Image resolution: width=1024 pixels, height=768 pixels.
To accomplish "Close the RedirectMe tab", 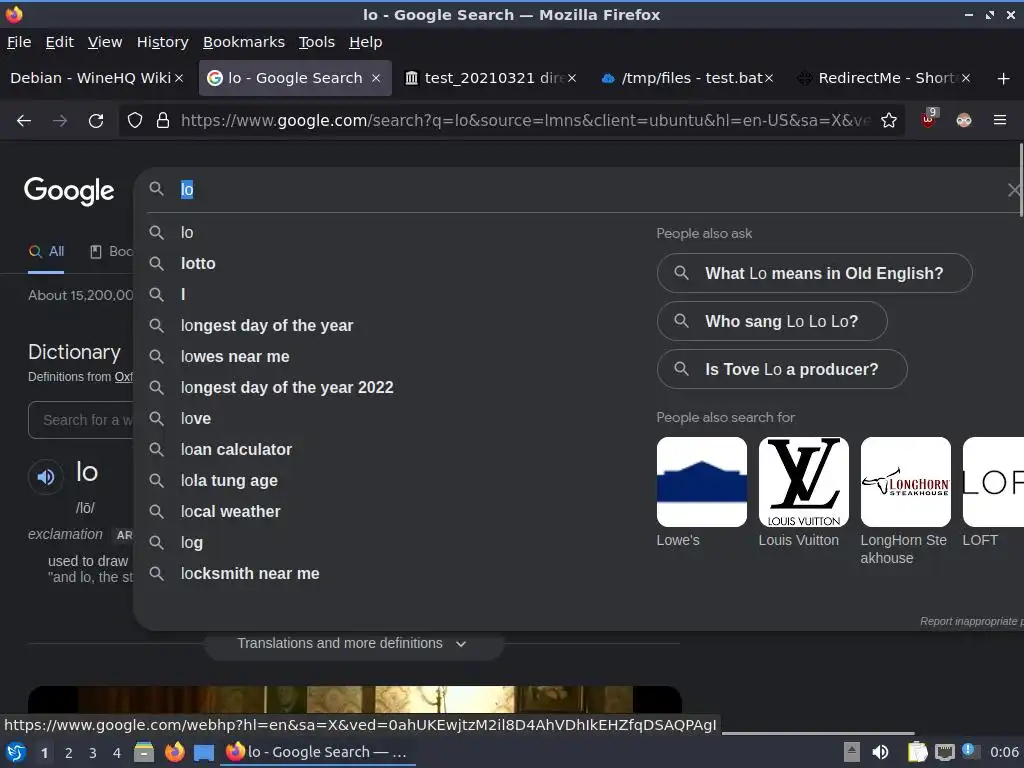I will pyautogui.click(x=966, y=78).
